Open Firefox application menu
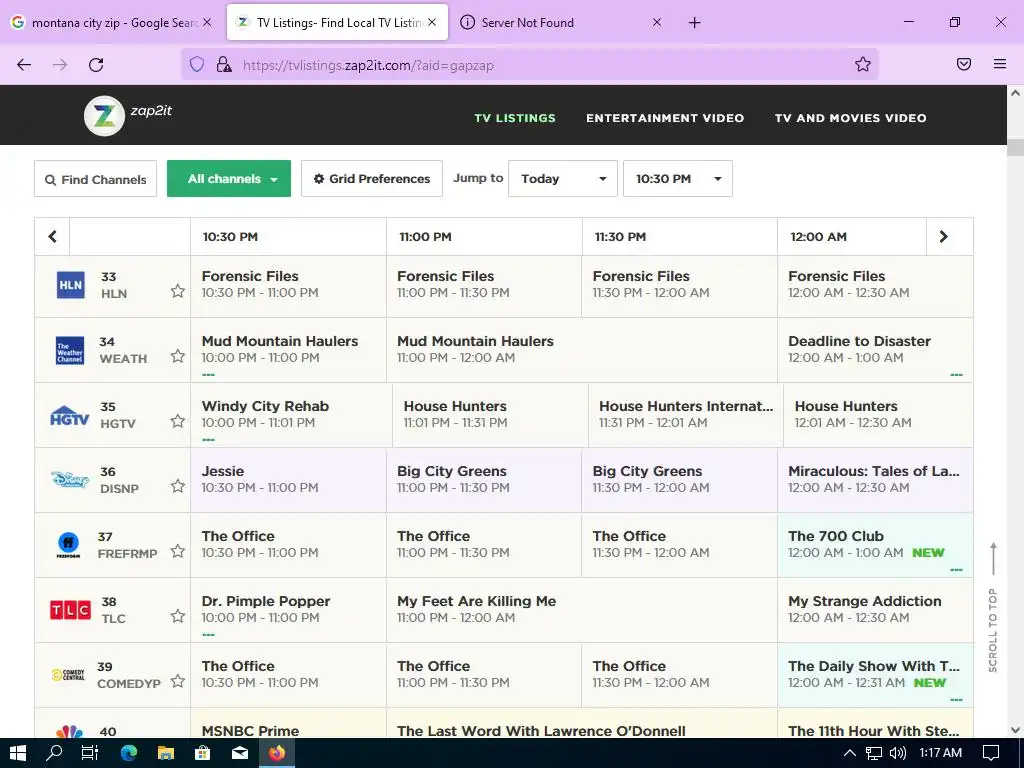Image resolution: width=1024 pixels, height=768 pixels. pos(1000,64)
